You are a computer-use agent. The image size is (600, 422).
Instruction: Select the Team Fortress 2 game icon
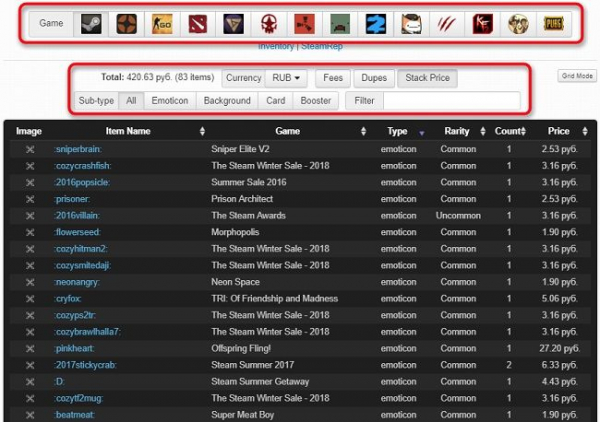127,24
